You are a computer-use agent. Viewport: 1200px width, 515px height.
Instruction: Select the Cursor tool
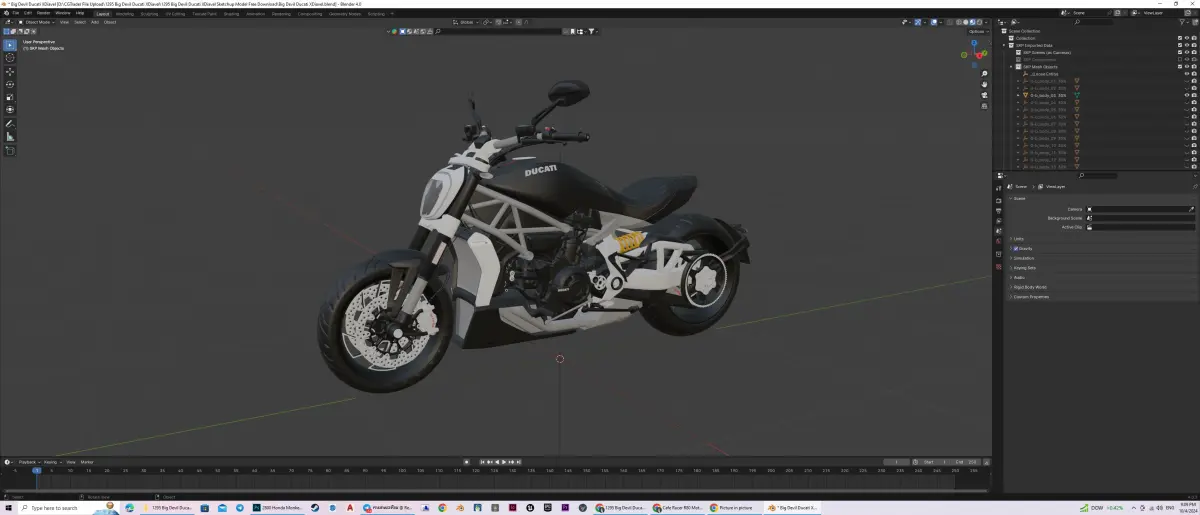pyautogui.click(x=10, y=58)
